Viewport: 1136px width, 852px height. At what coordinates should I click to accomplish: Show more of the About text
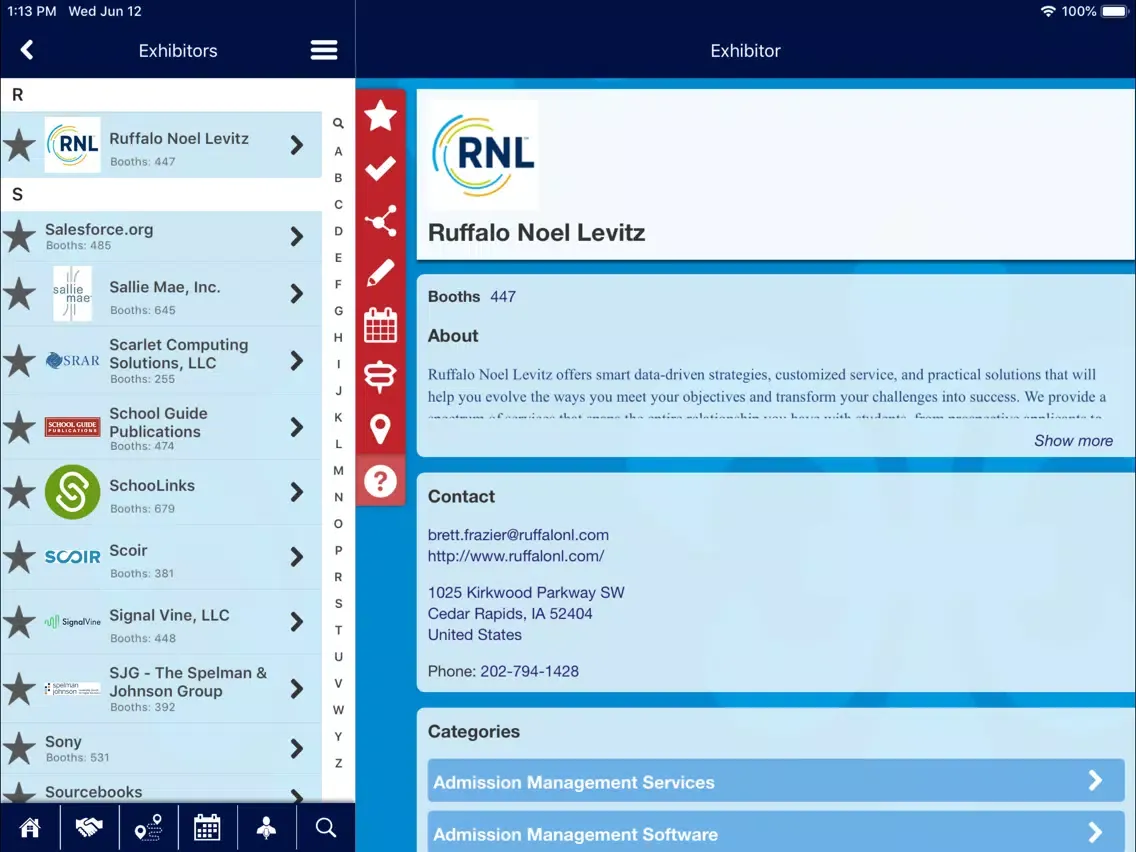tap(1073, 440)
